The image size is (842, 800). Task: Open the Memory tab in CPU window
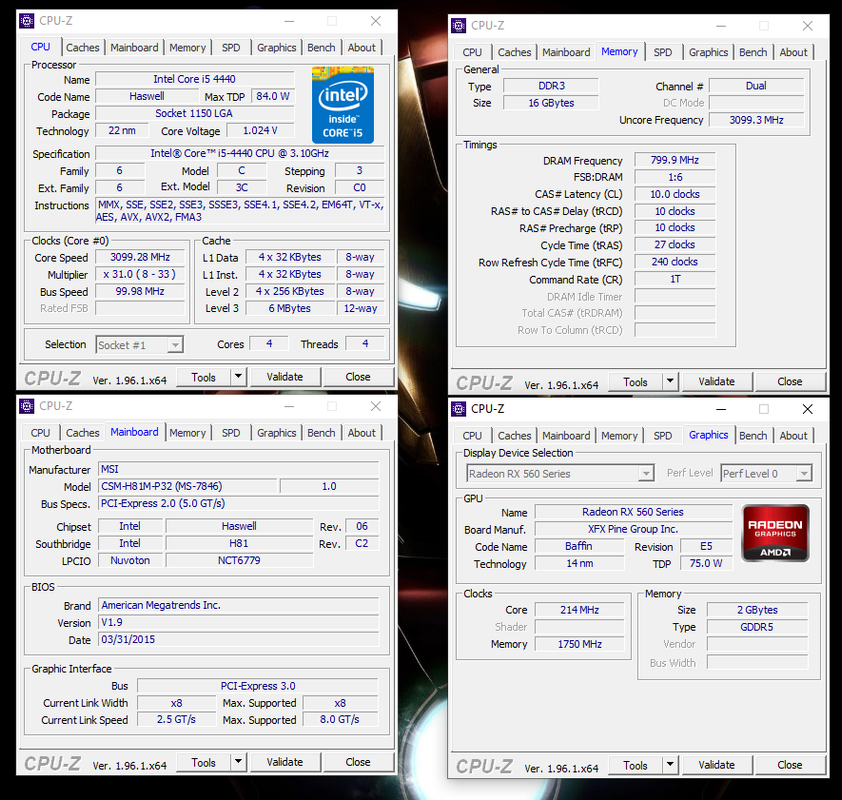point(187,47)
